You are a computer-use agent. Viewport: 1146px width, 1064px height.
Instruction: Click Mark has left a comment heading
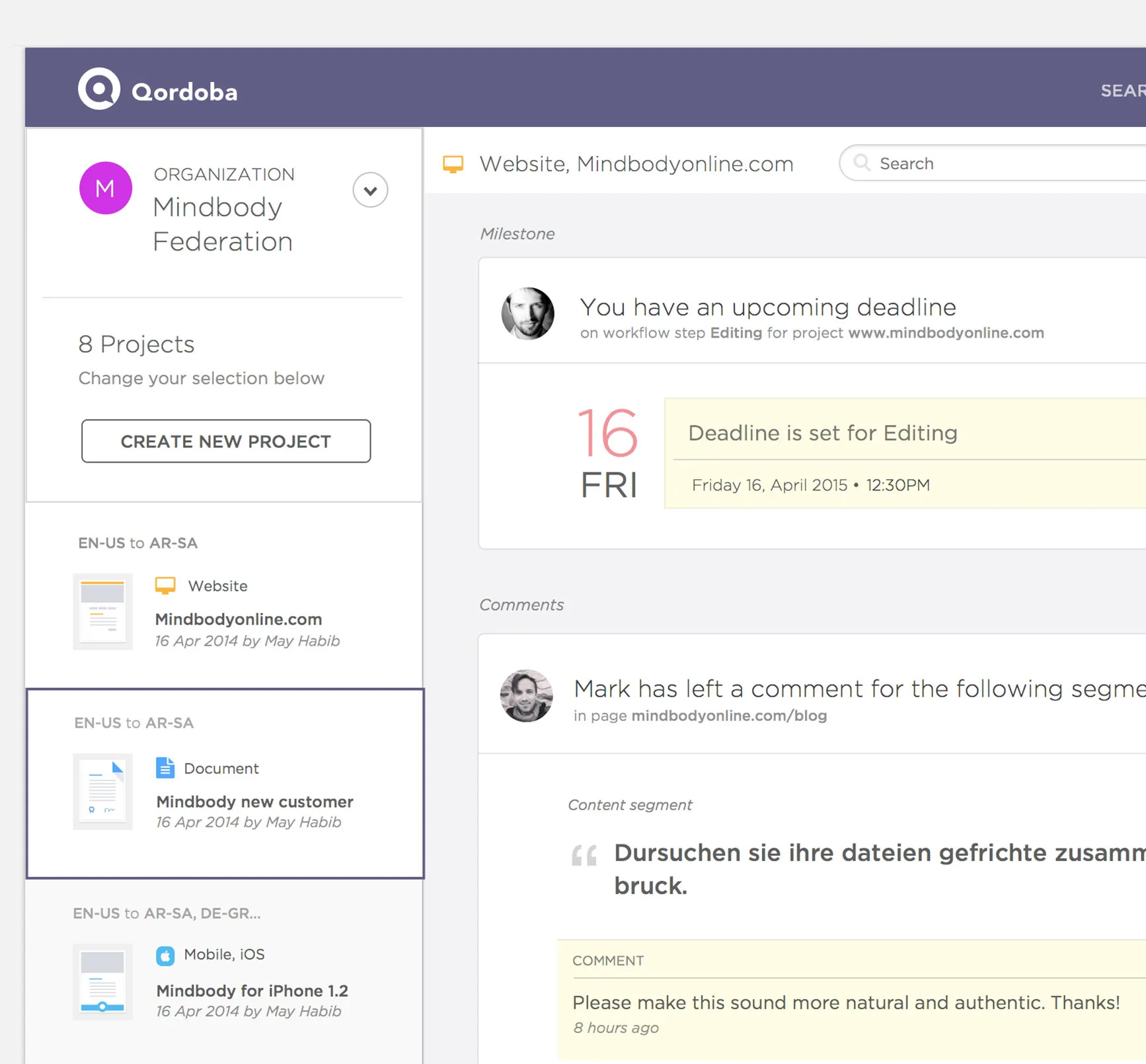pos(859,689)
